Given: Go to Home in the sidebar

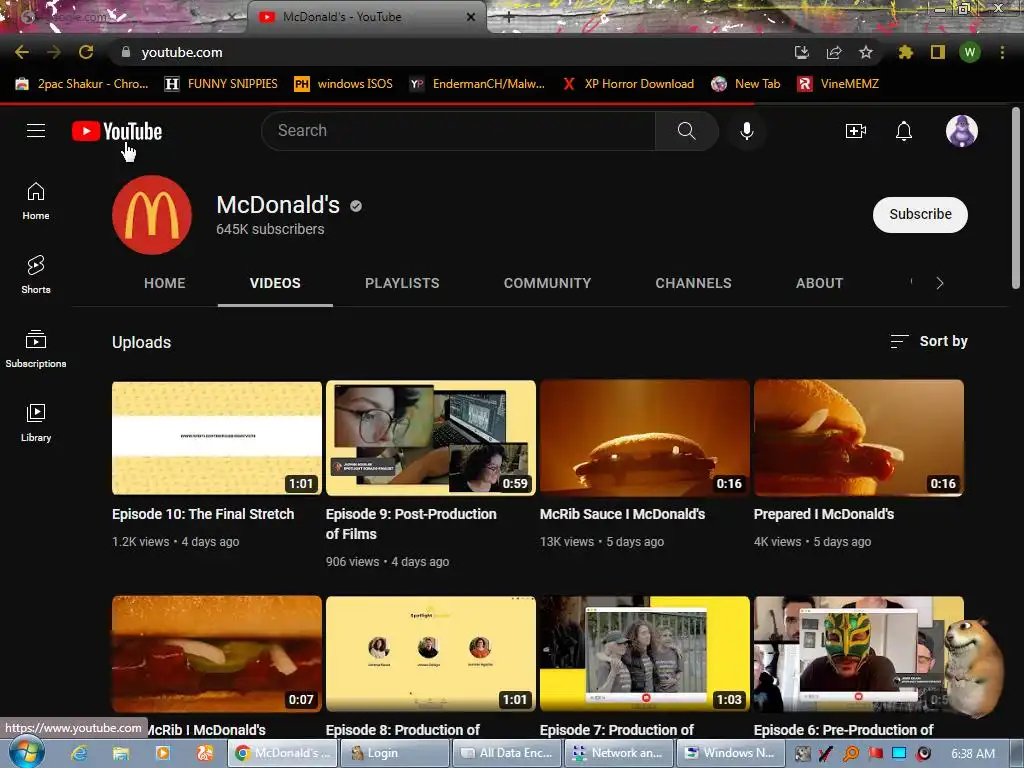Looking at the screenshot, I should tap(36, 201).
